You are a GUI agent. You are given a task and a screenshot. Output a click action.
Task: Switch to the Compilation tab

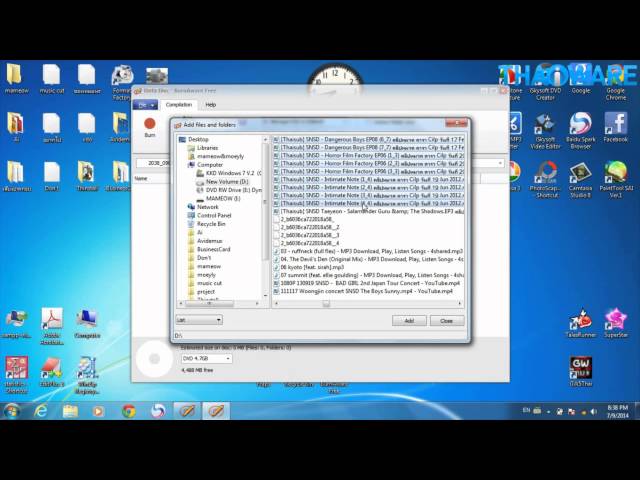click(x=179, y=105)
